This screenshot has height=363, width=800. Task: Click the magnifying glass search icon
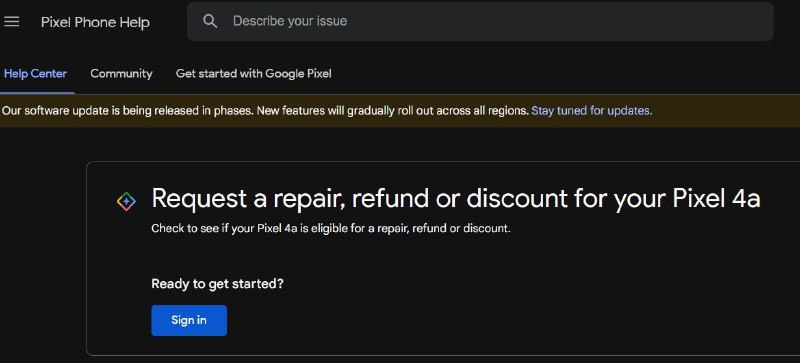(x=210, y=21)
